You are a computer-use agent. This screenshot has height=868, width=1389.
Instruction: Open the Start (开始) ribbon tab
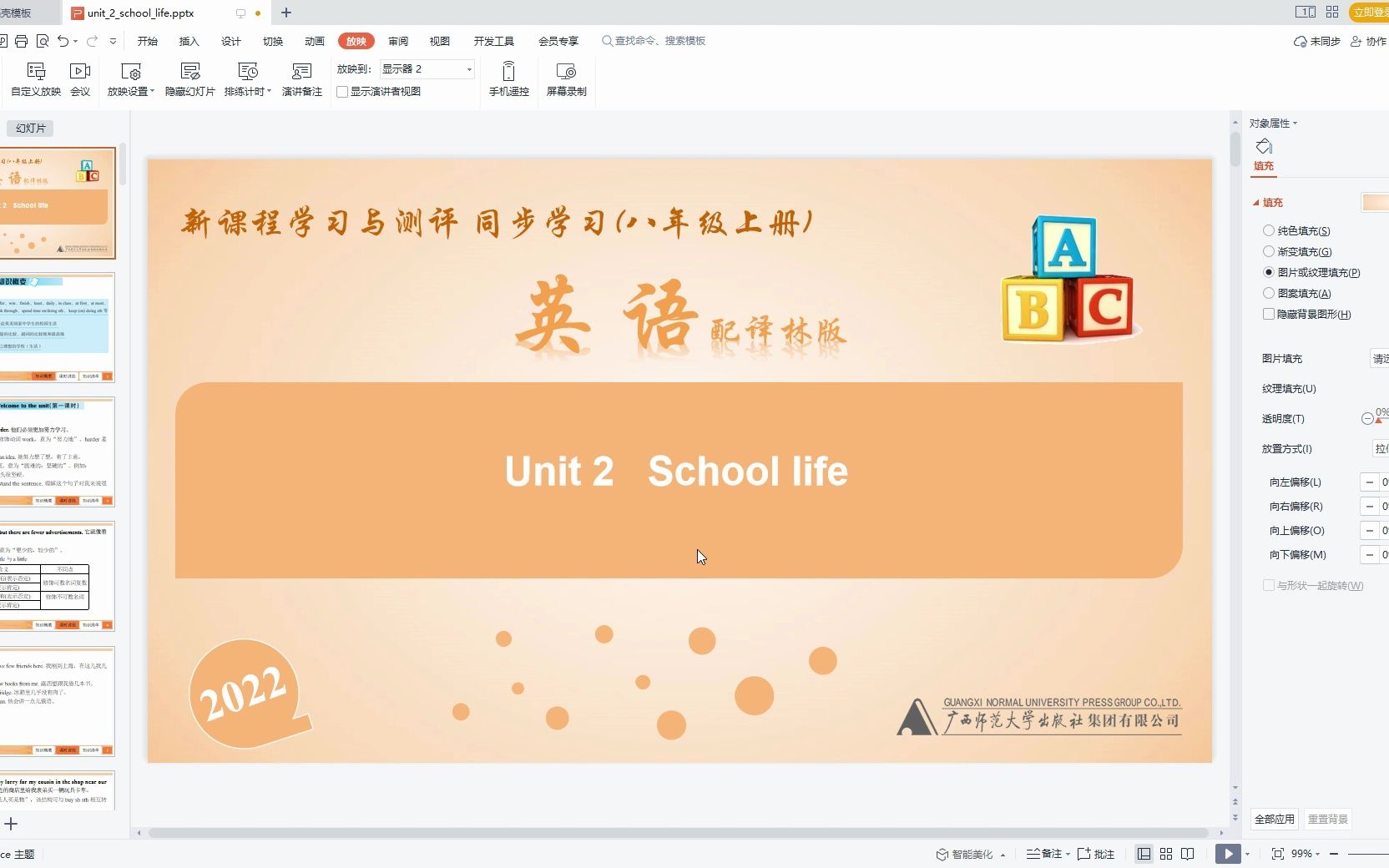[x=148, y=41]
